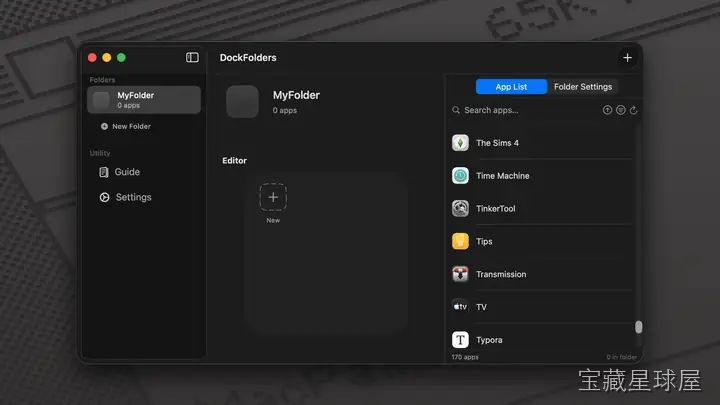Screen dimensions: 720x405
Task: Click "Typora" name
Action: click(489, 340)
